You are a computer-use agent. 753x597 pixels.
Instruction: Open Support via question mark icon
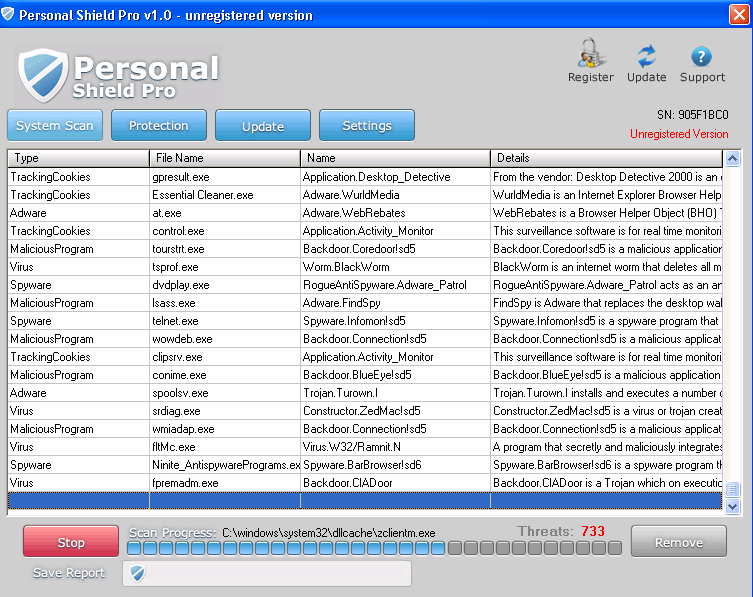pyautogui.click(x=702, y=56)
